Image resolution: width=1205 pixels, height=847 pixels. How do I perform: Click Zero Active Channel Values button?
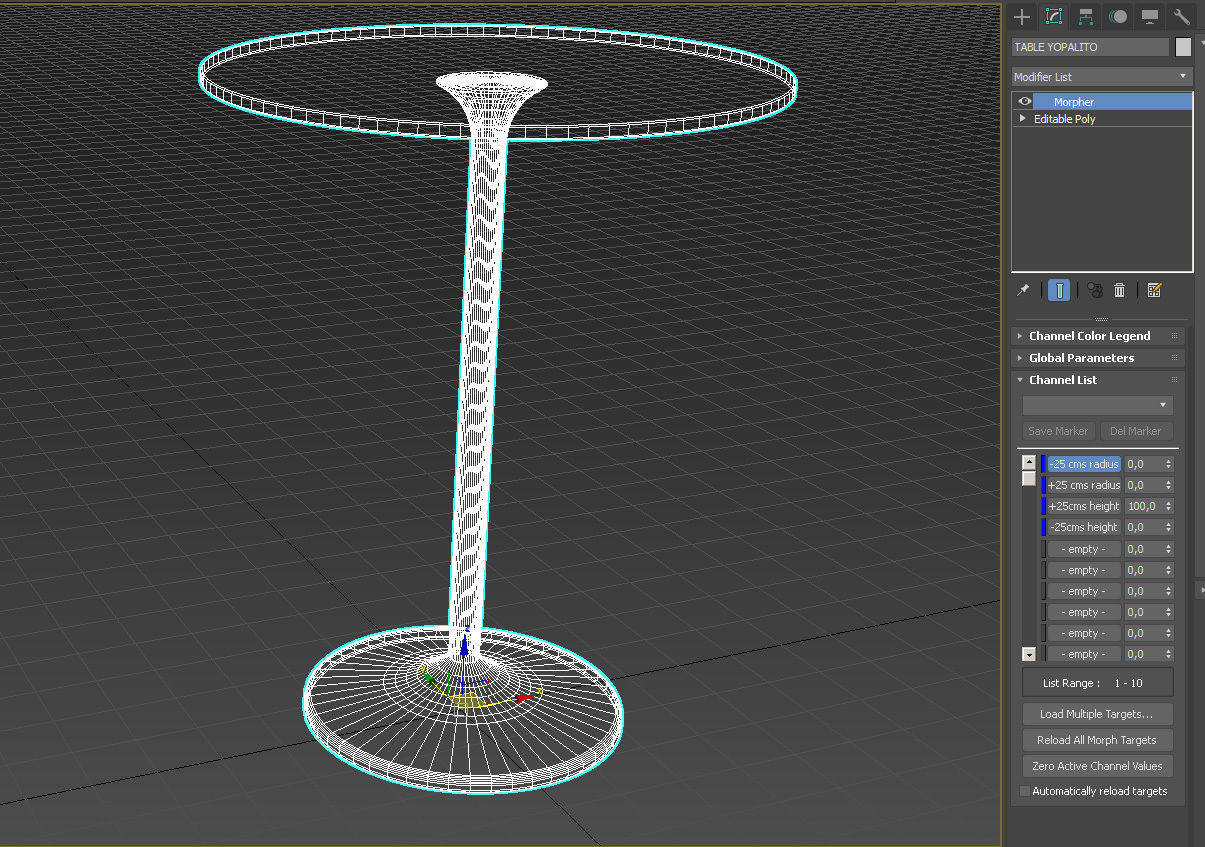tap(1097, 766)
